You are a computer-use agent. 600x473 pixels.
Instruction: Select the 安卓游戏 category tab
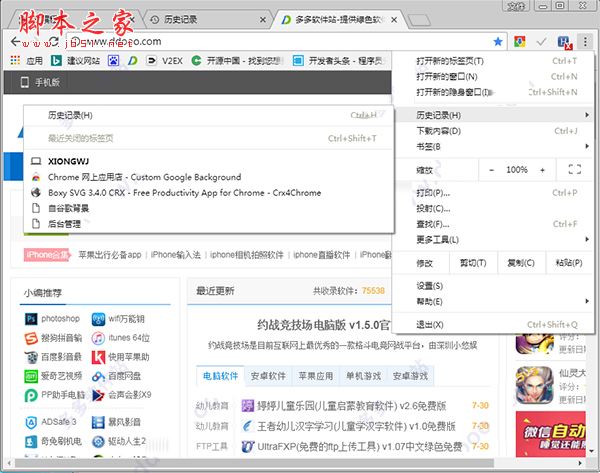411,376
